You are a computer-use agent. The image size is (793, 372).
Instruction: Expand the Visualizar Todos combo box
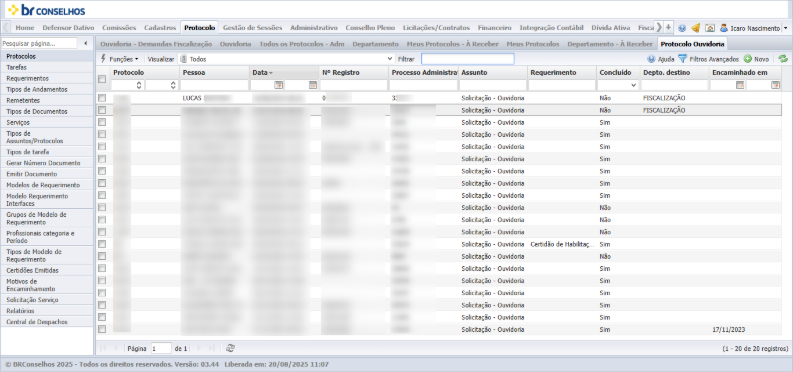[389, 59]
